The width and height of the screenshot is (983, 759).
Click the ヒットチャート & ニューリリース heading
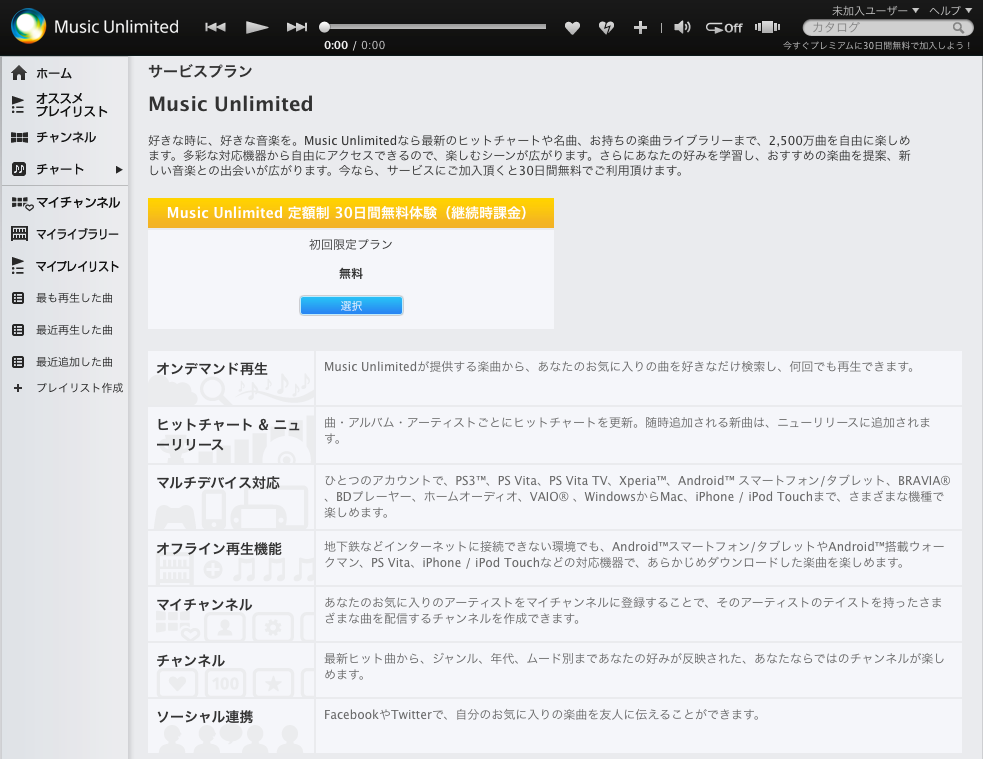(228, 434)
